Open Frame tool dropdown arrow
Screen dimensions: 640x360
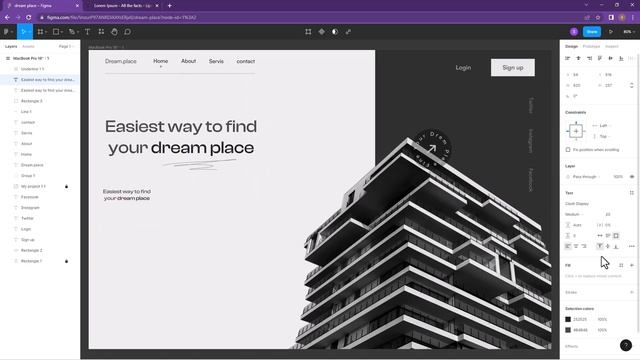[x=46, y=32]
